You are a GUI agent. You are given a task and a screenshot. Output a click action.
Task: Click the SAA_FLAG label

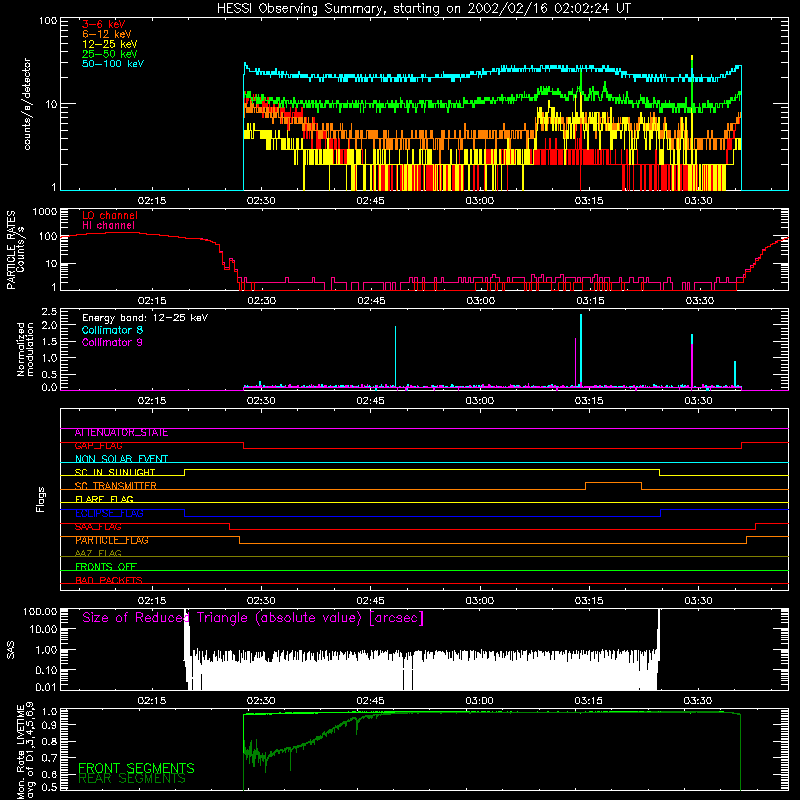click(98, 527)
